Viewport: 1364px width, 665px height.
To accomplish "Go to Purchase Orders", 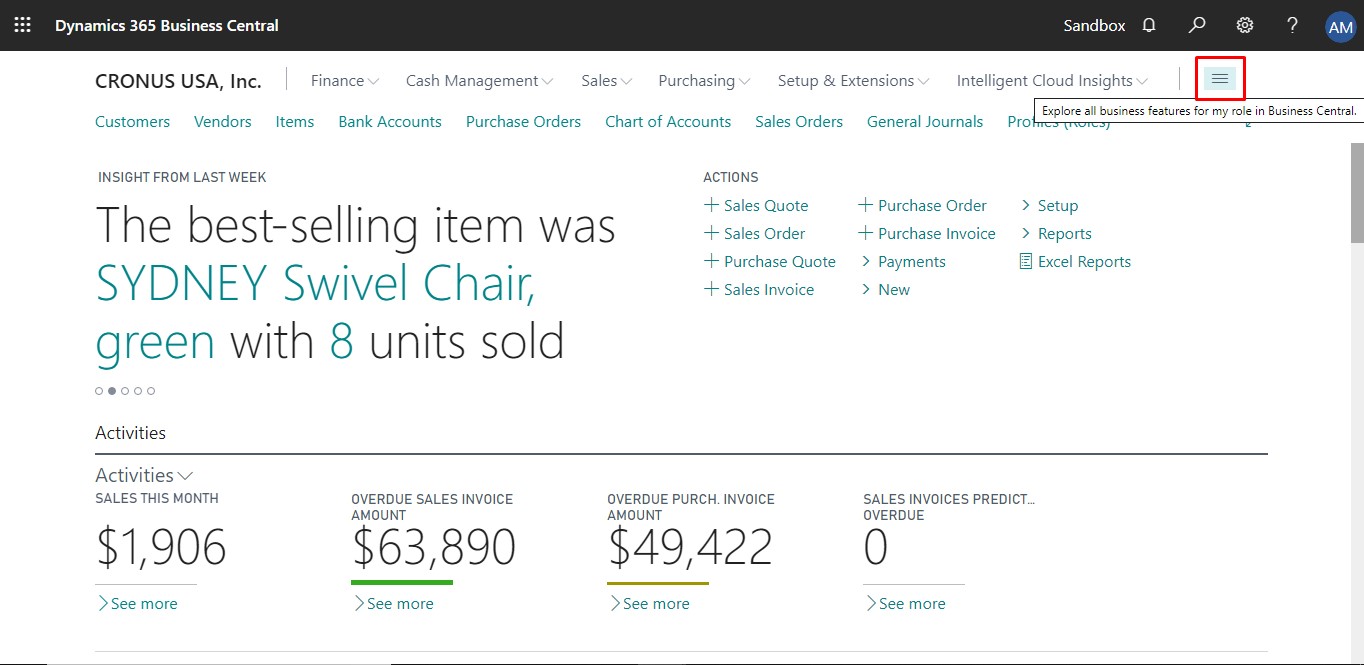I will coord(523,121).
